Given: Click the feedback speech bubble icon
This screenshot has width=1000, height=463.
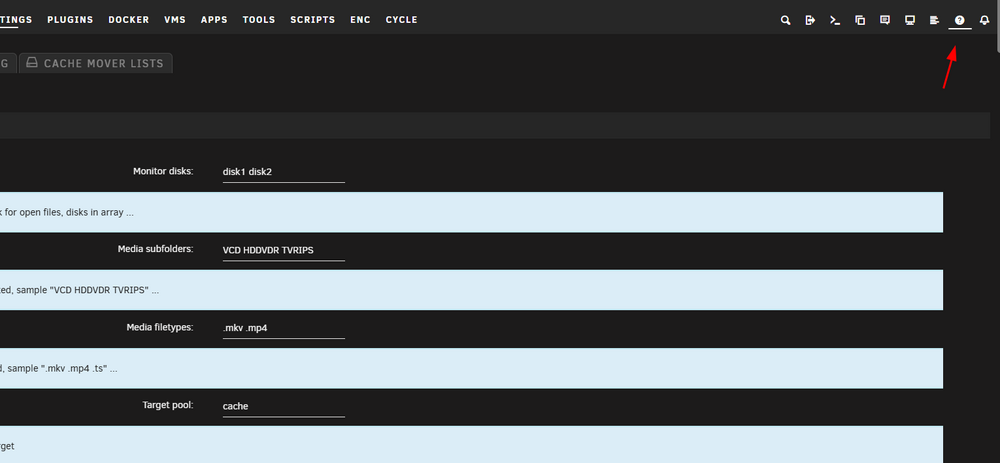Looking at the screenshot, I should pyautogui.click(x=885, y=20).
